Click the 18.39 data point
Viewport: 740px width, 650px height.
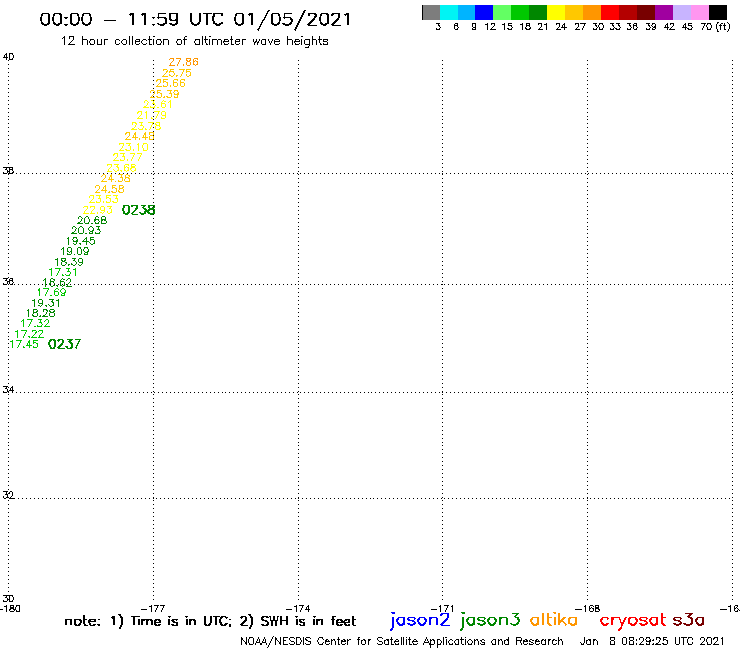[69, 262]
